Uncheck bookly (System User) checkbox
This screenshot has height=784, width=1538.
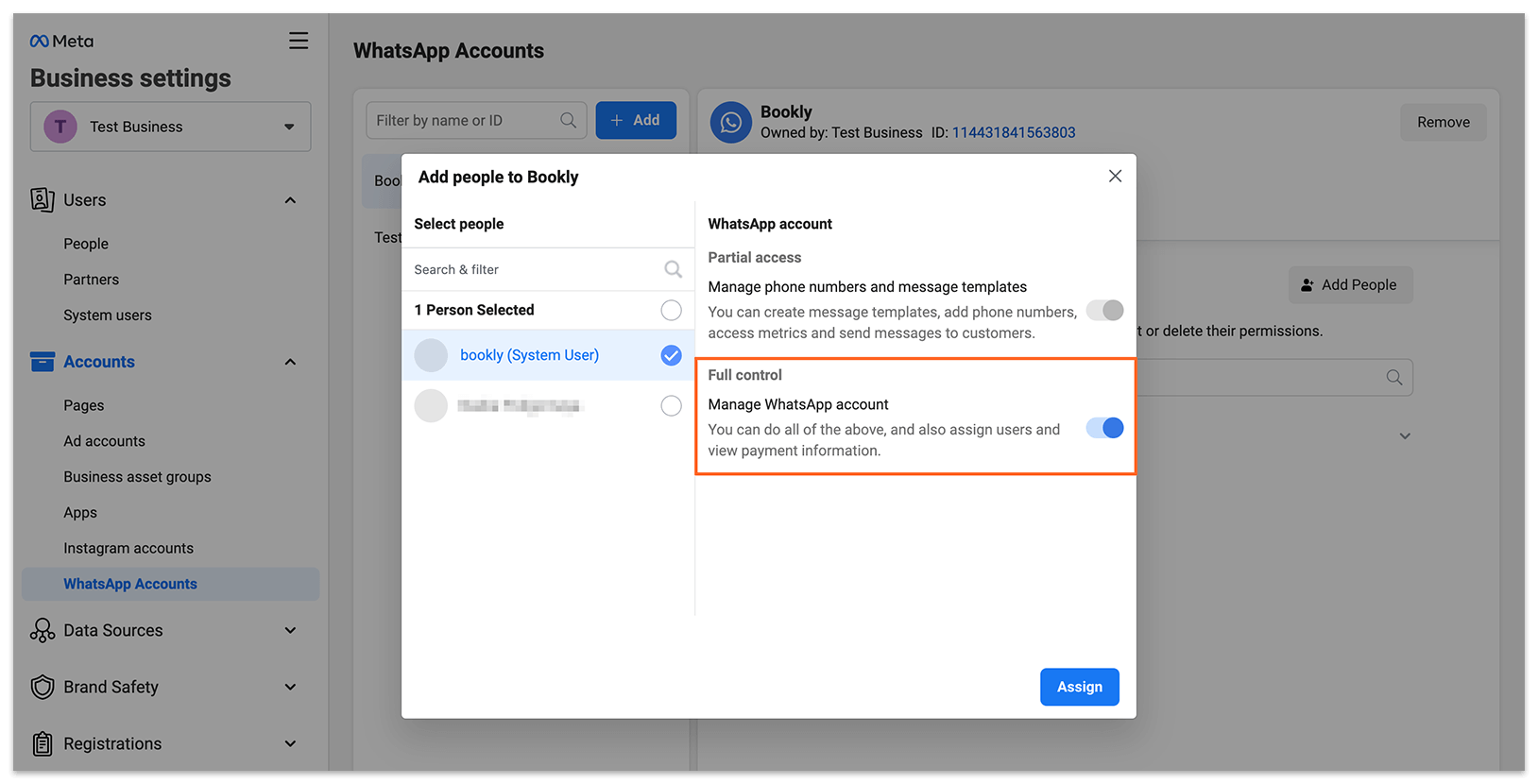(671, 355)
